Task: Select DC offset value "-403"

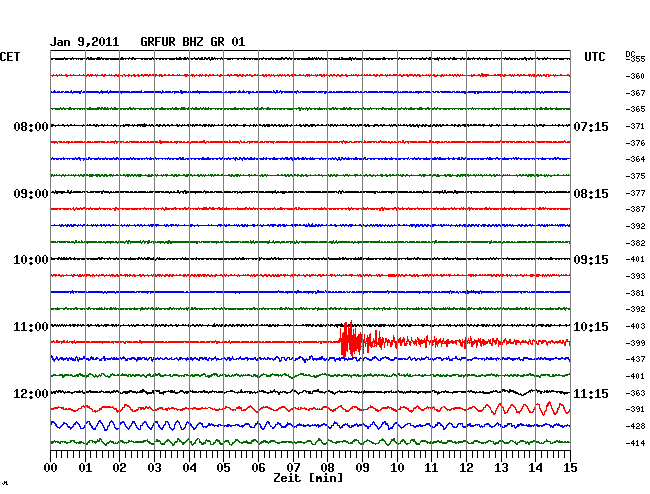Action: click(x=635, y=327)
